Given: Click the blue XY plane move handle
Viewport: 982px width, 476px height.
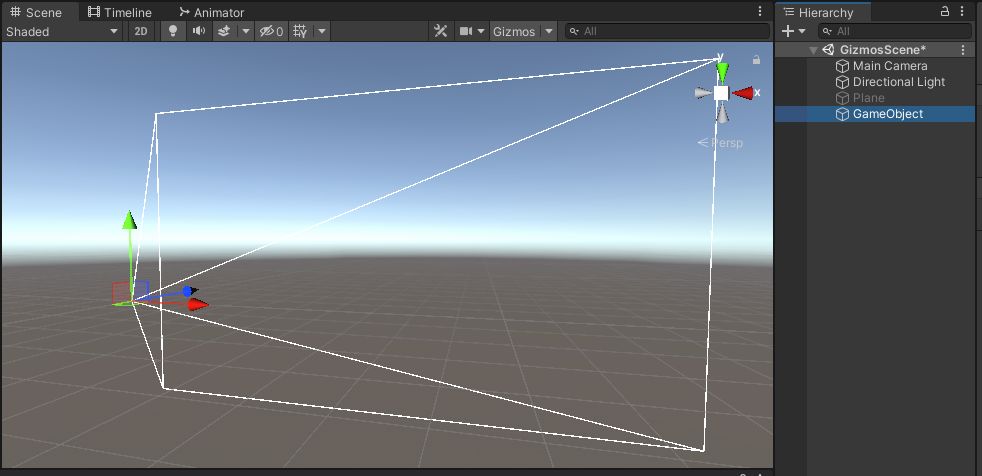Looking at the screenshot, I should 140,289.
